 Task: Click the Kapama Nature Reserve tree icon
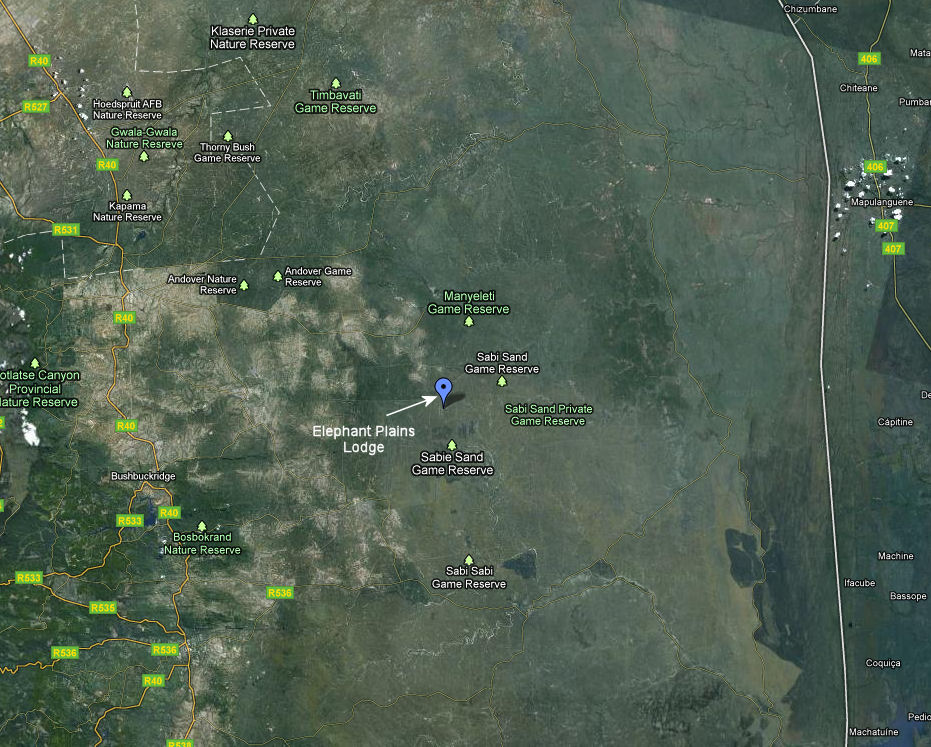[126, 195]
